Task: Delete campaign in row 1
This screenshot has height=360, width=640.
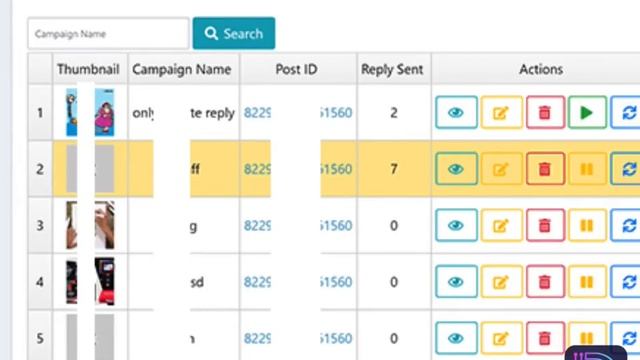Action: [545, 113]
